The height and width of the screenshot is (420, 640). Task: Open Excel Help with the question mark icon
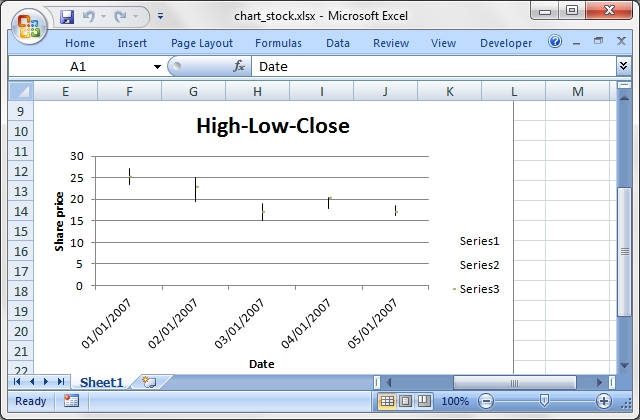(555, 41)
